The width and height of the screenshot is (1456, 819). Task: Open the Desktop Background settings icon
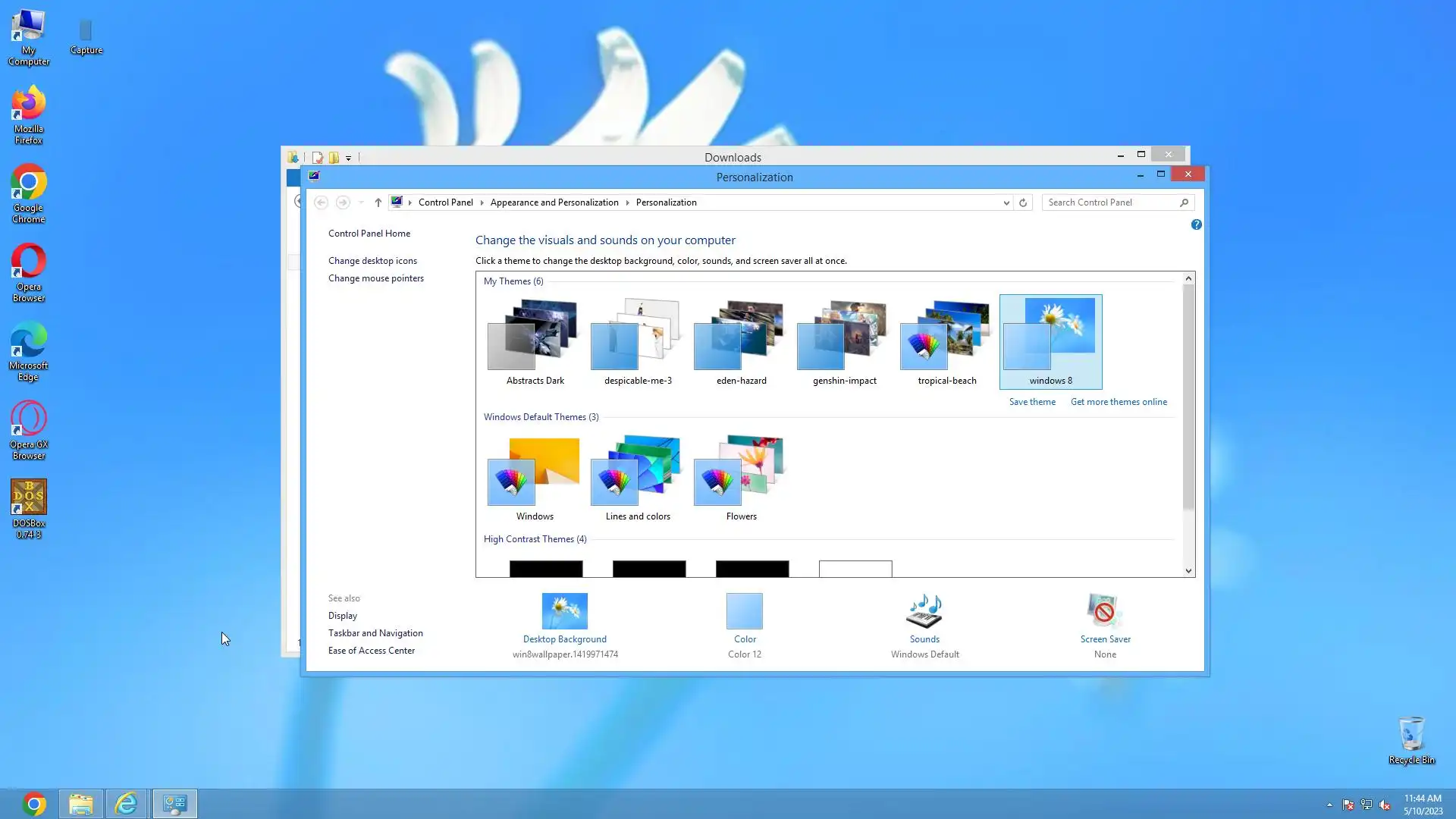[x=564, y=611]
